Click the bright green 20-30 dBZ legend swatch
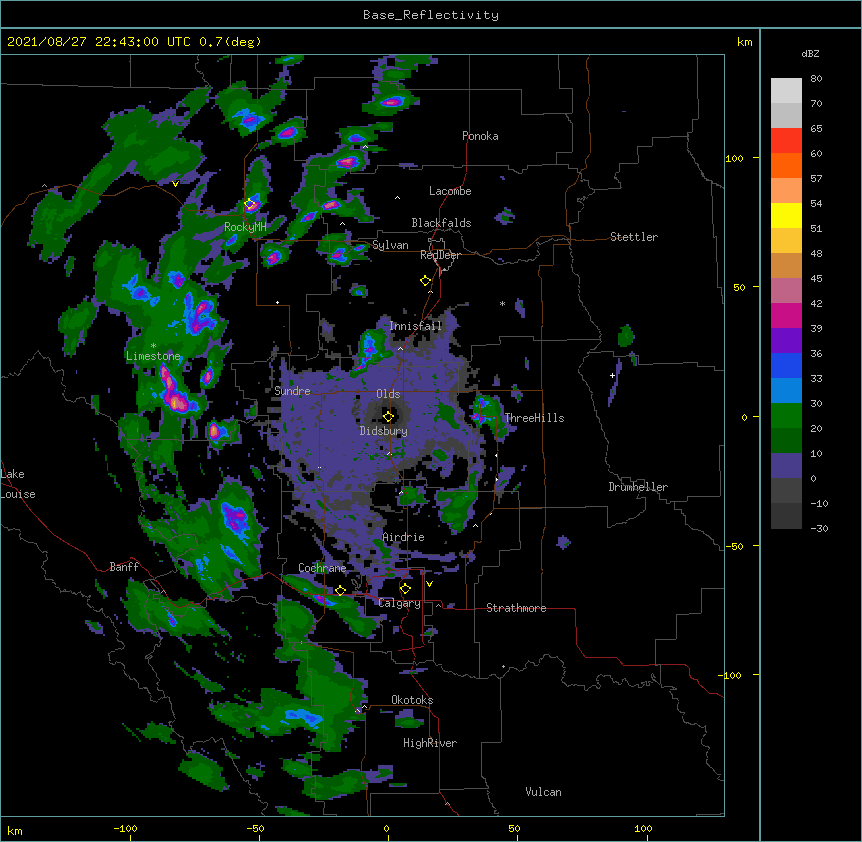This screenshot has width=862, height=842. (x=786, y=416)
